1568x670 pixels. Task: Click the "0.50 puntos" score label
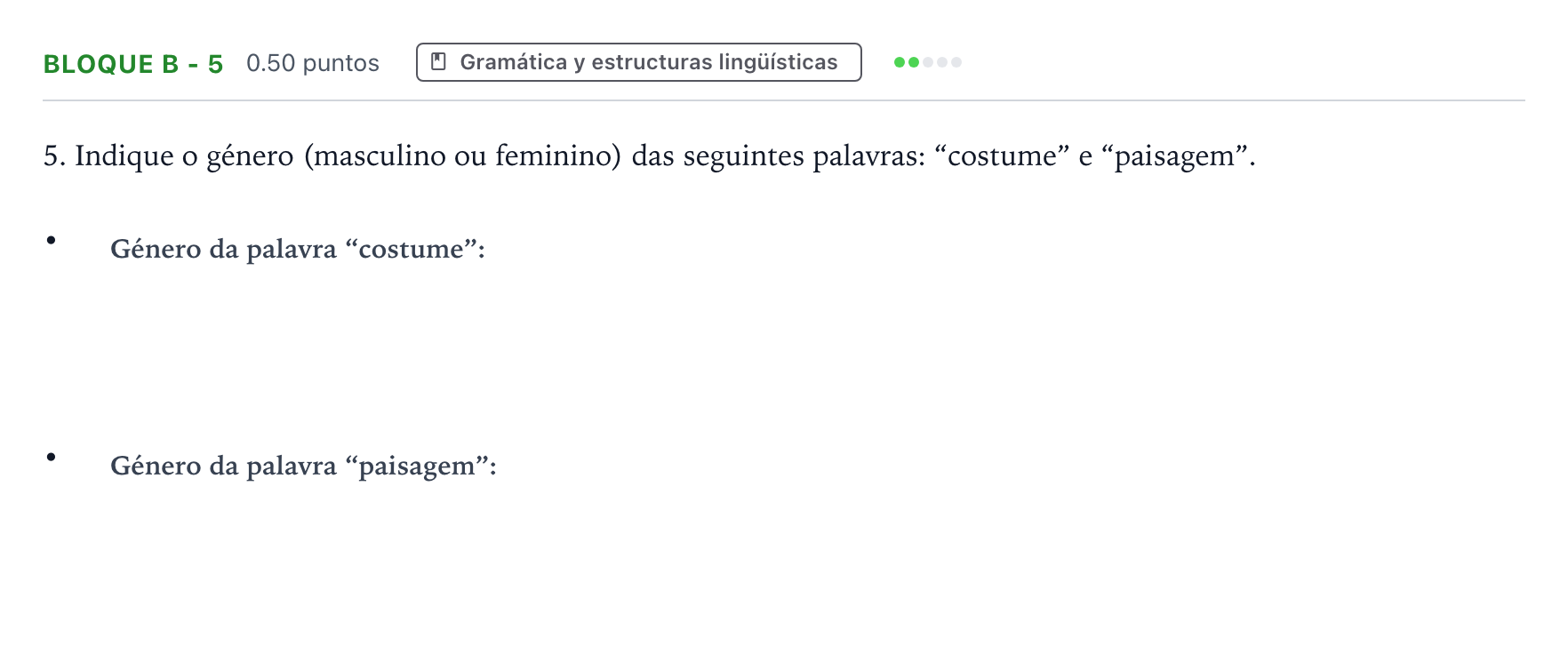pos(313,63)
